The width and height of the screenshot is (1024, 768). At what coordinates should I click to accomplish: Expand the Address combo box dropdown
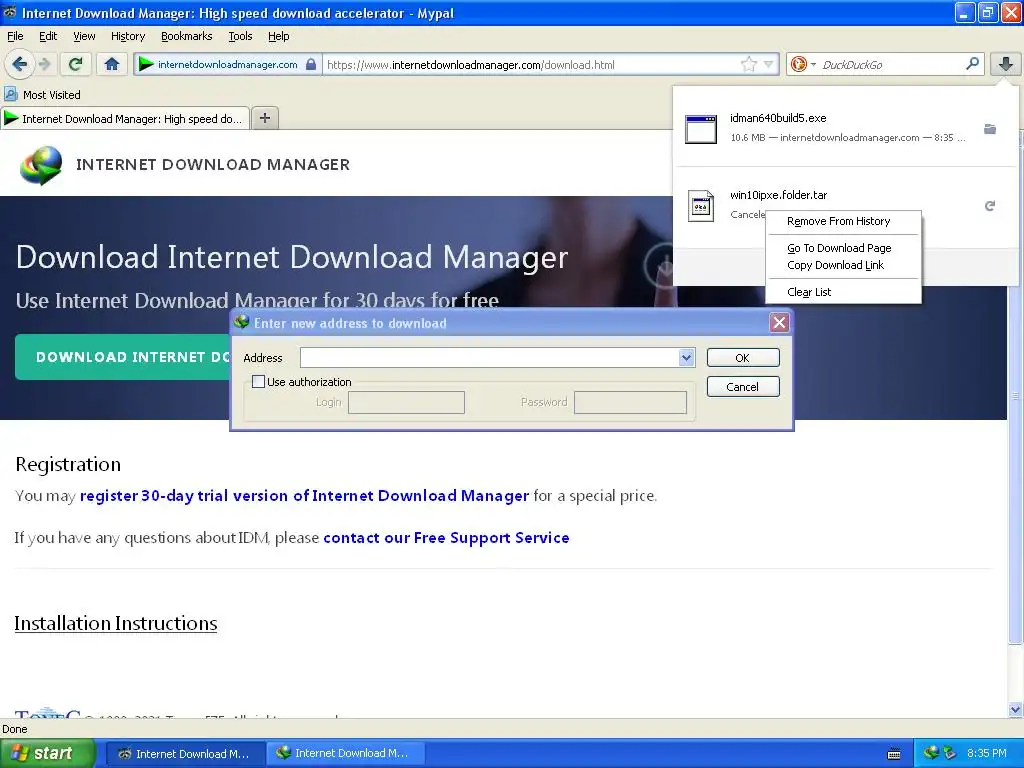coord(686,357)
